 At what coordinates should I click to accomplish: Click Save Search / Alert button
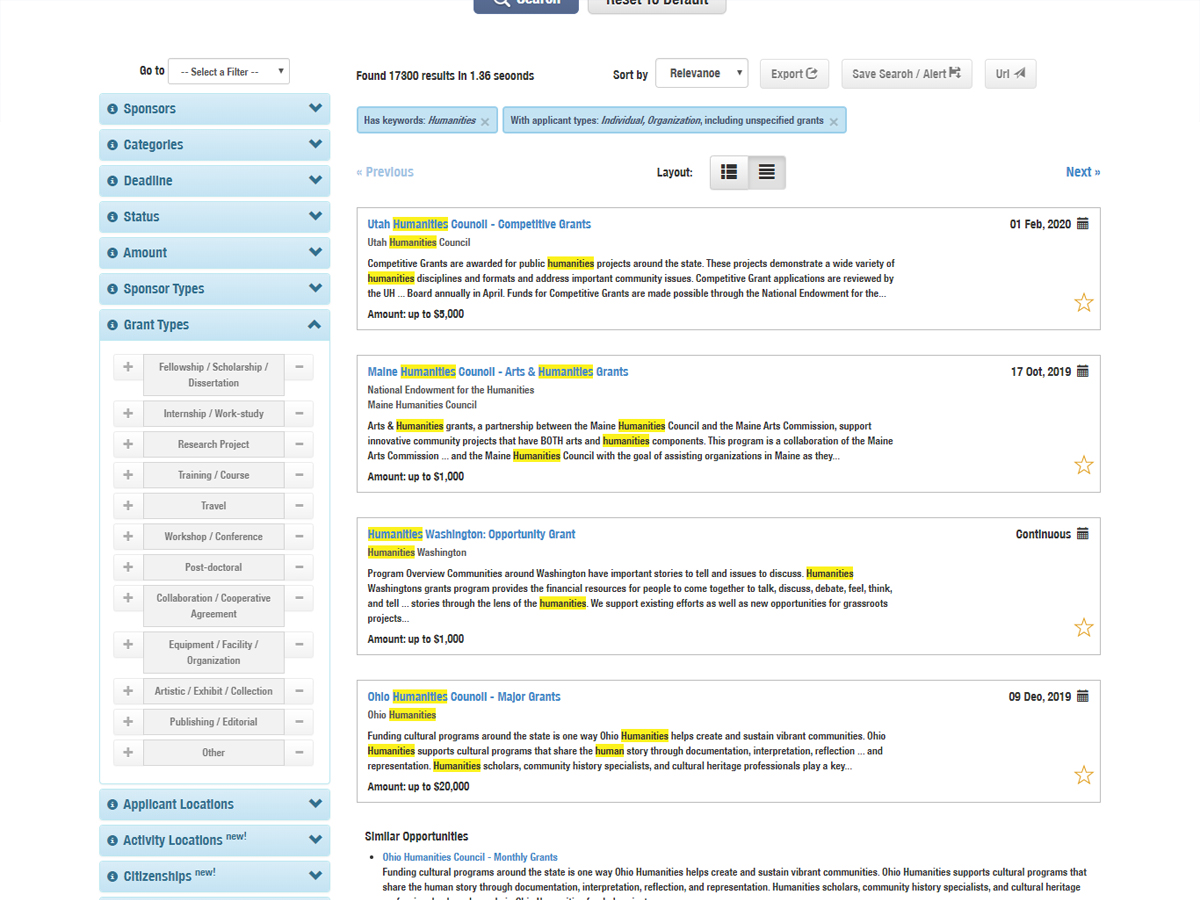906,73
